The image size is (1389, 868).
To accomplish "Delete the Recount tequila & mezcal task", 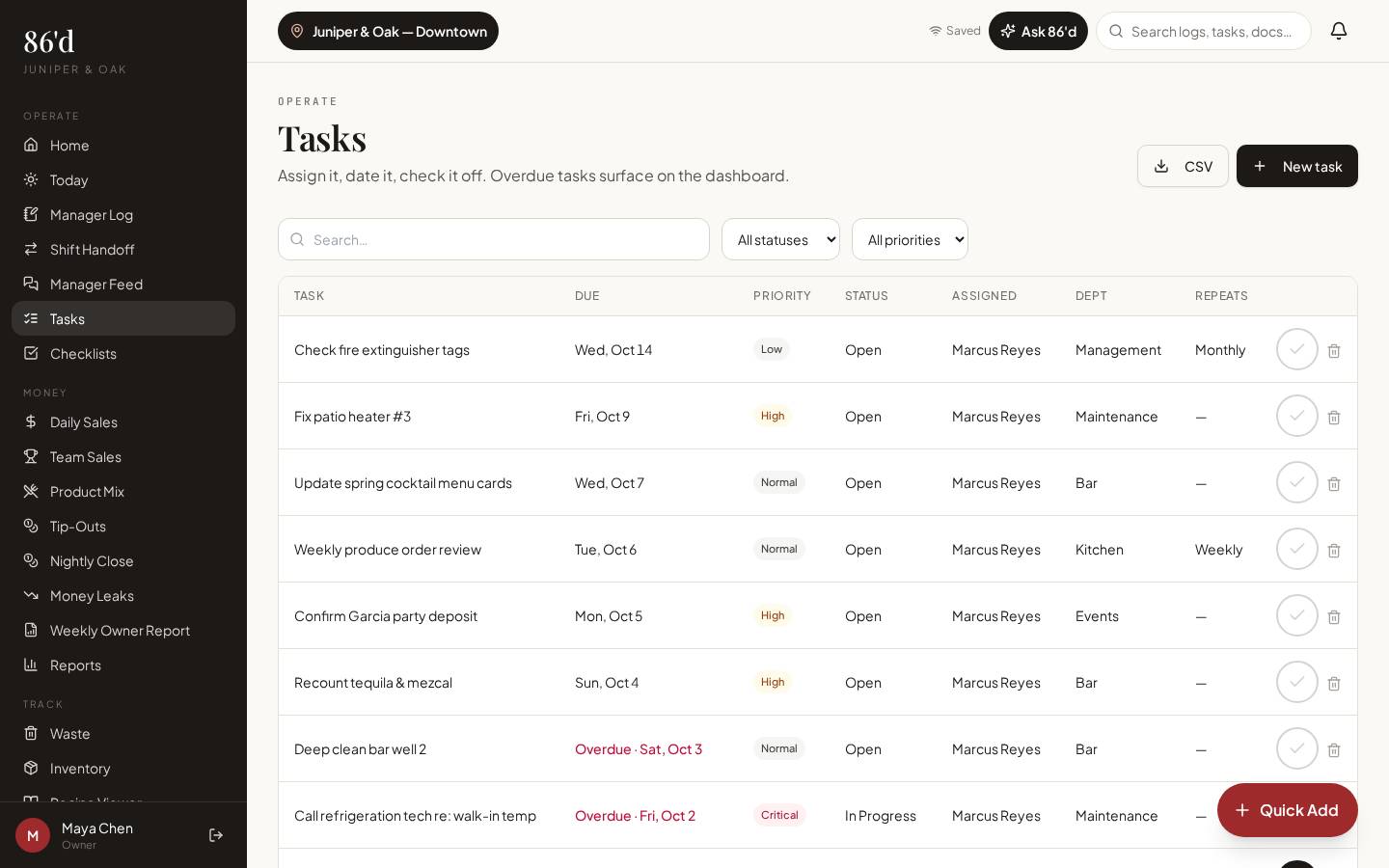I will click(1334, 683).
